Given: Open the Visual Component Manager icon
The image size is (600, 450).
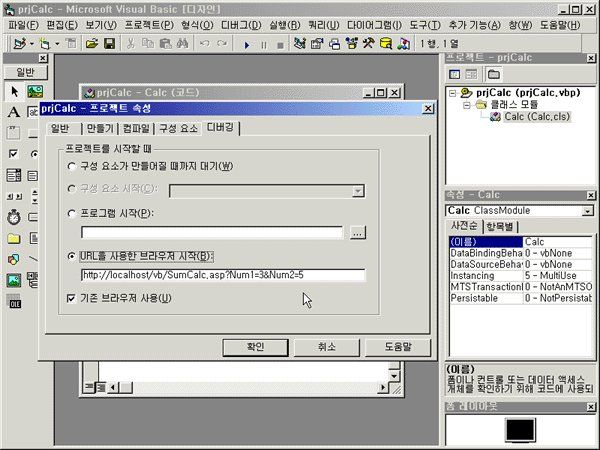Looking at the screenshot, I should 403,44.
